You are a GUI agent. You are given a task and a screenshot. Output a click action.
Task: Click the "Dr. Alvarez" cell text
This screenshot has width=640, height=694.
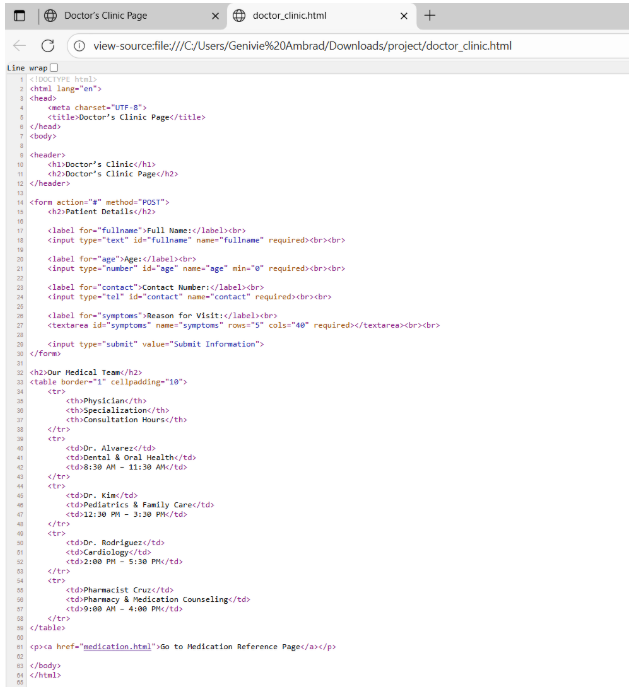click(108, 448)
